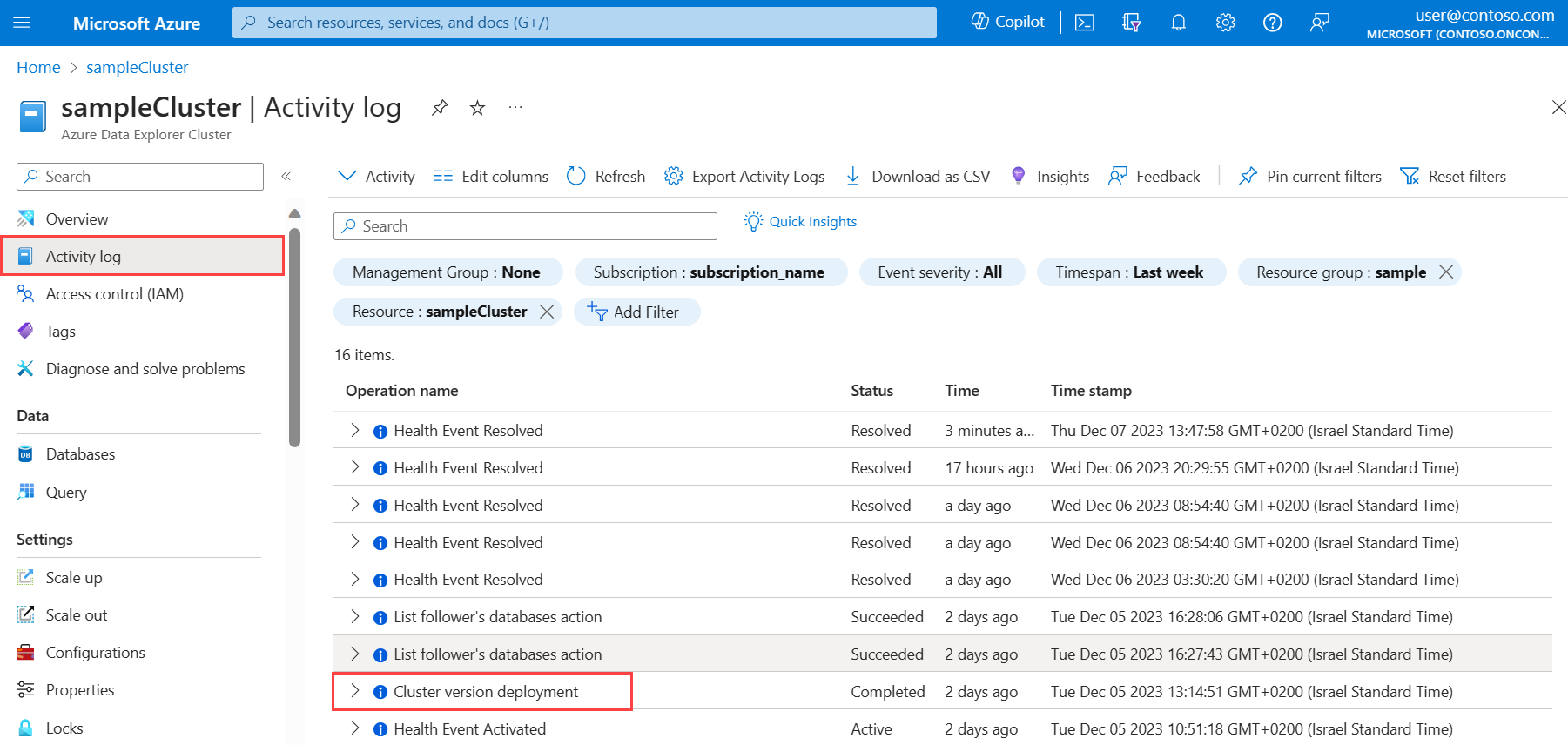Remove the Resource sampleCluster filter
Viewport: 1568px width, 745px height.
coord(547,312)
